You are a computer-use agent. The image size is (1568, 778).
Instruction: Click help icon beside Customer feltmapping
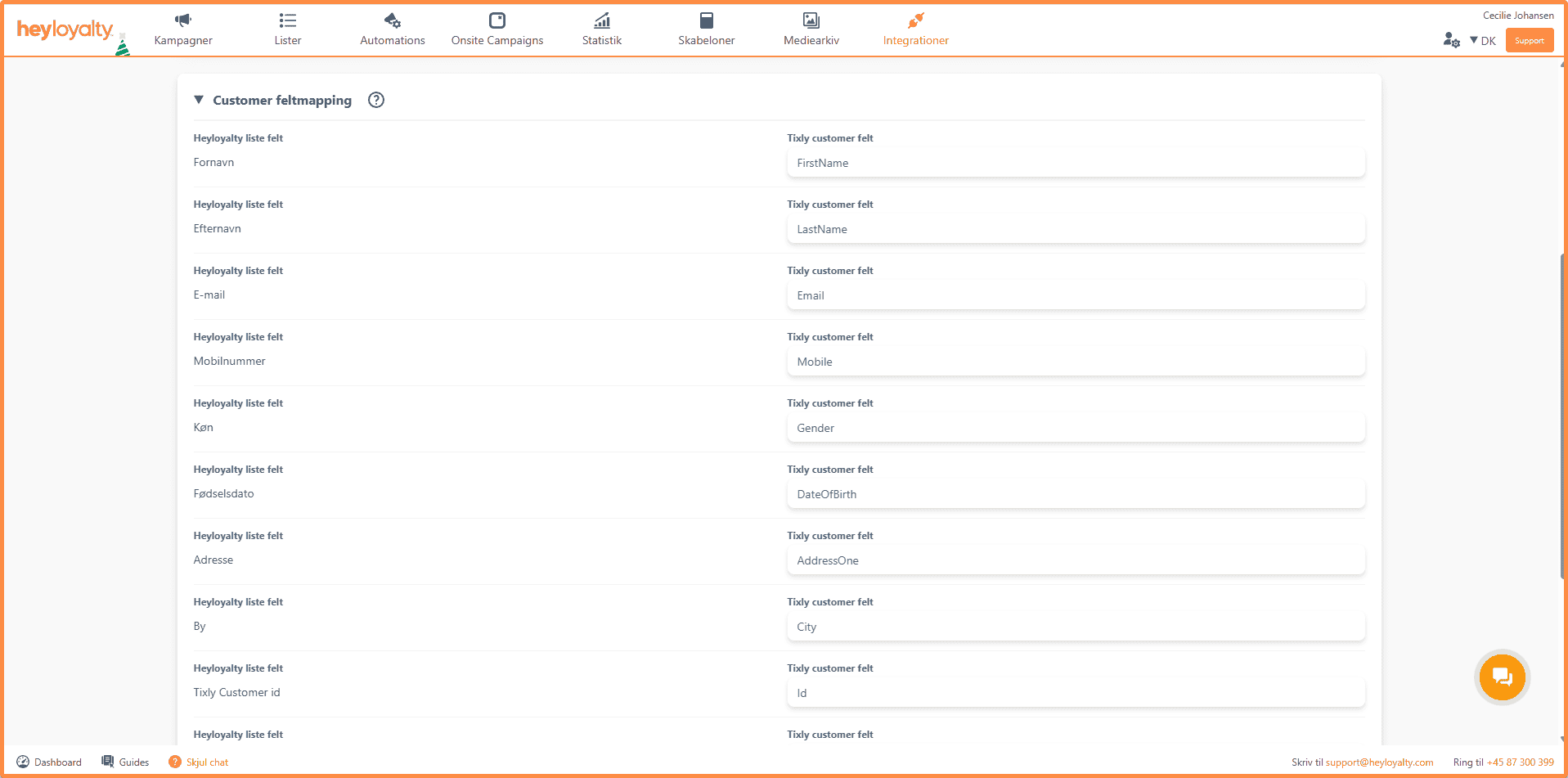click(376, 100)
